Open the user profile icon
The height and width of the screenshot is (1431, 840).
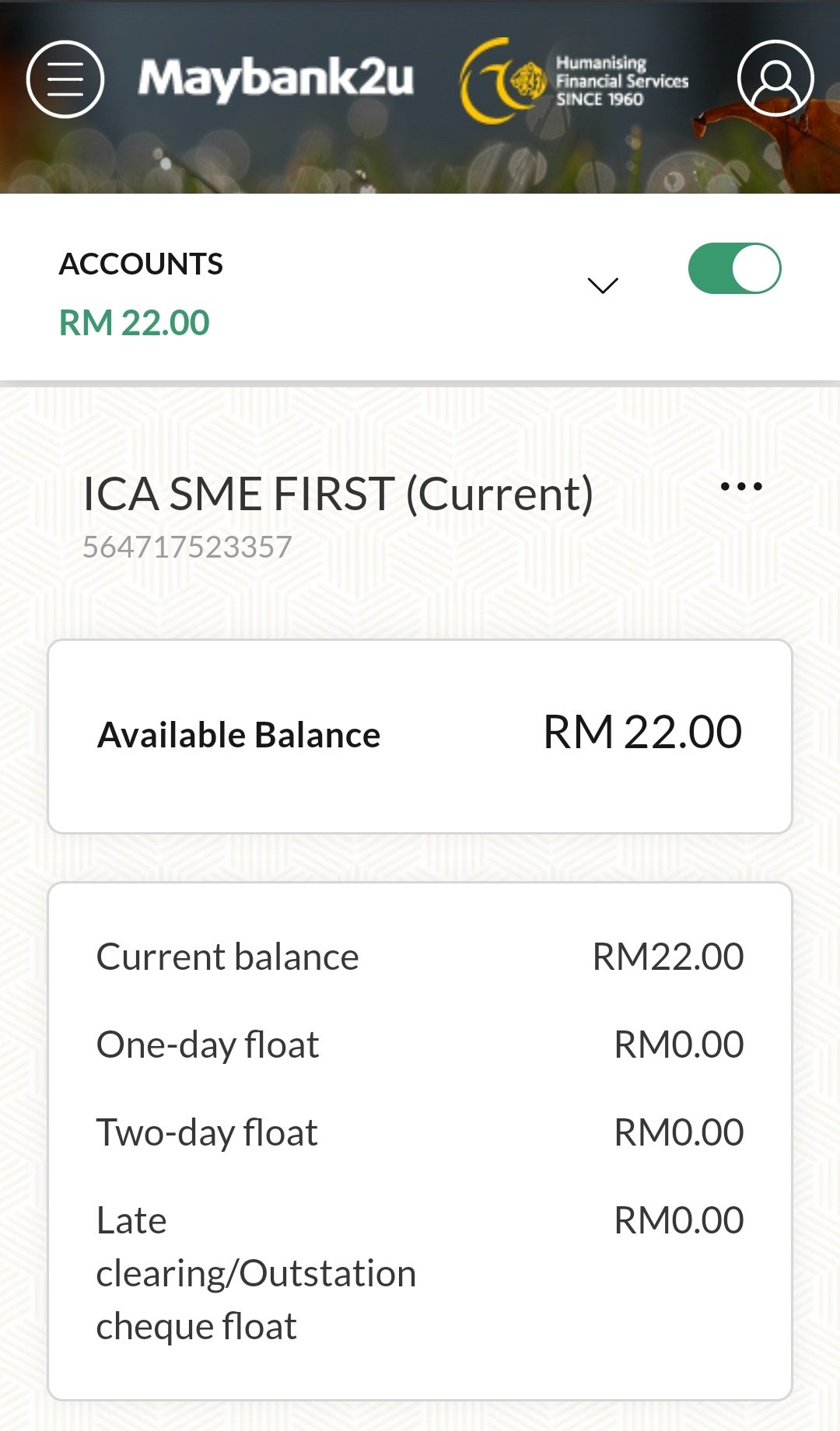coord(775,78)
